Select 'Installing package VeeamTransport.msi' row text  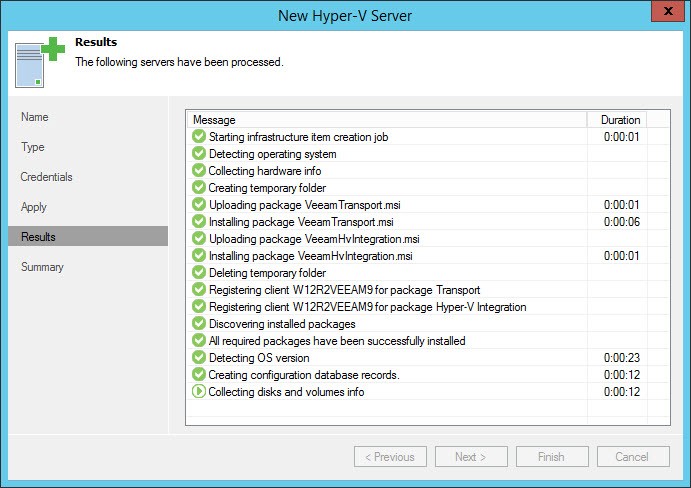click(301, 222)
